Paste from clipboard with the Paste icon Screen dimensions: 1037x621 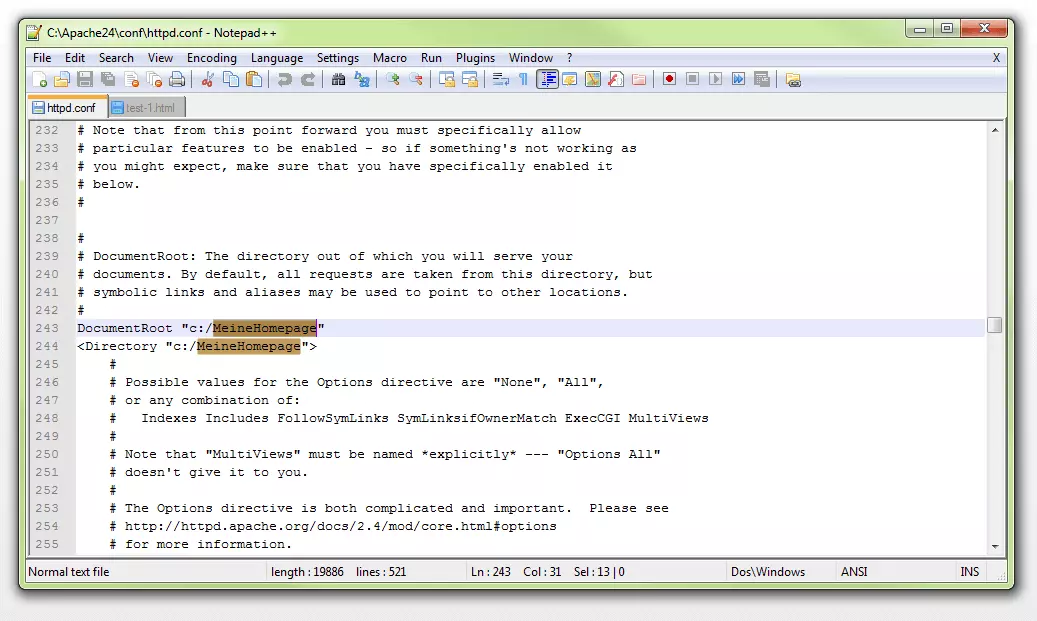[x=254, y=79]
